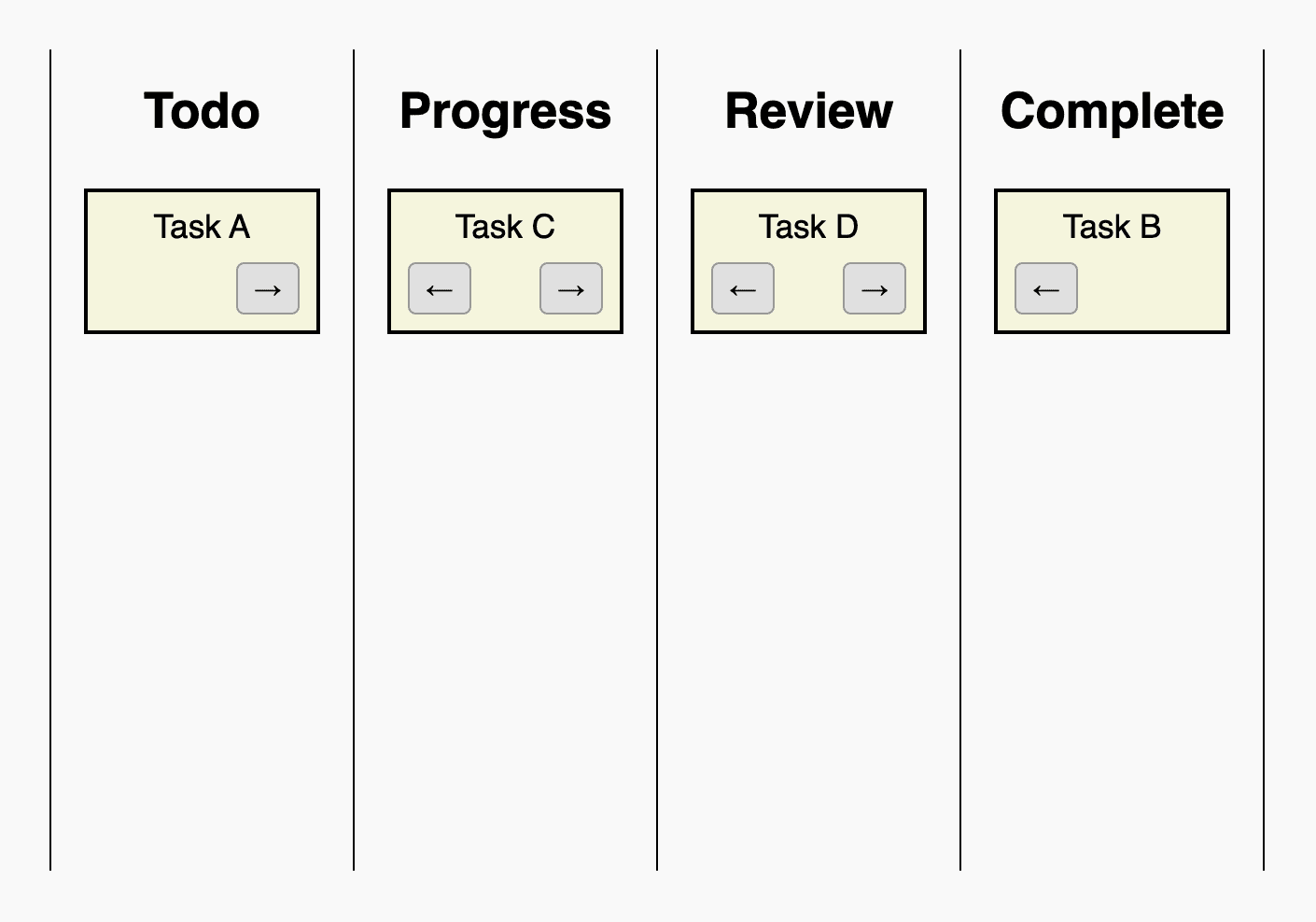The image size is (1316, 922).
Task: Click Task C's left arrow button
Action: 439,289
